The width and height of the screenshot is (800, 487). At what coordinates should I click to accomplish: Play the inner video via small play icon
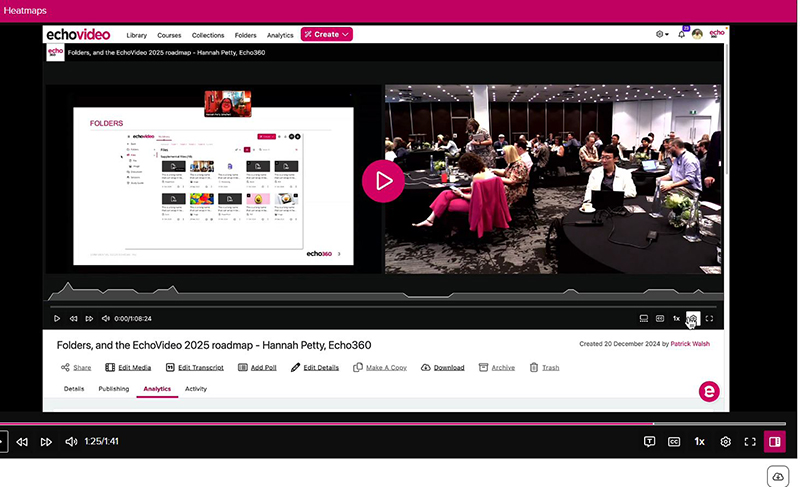click(57, 318)
